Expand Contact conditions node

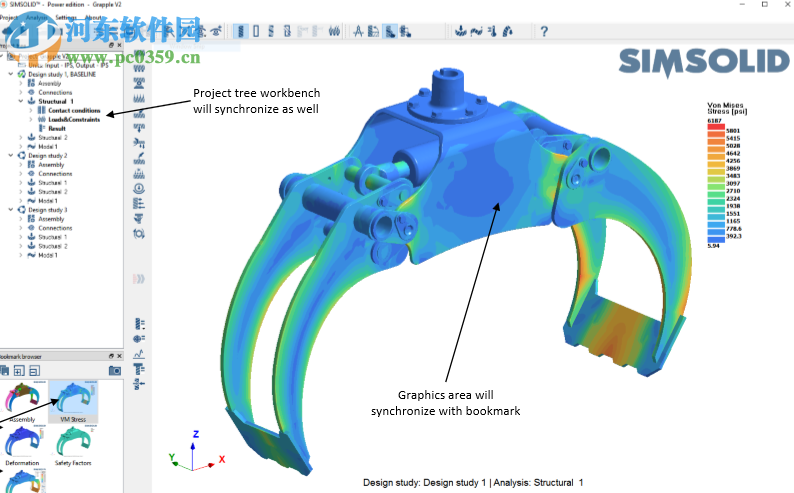31,110
